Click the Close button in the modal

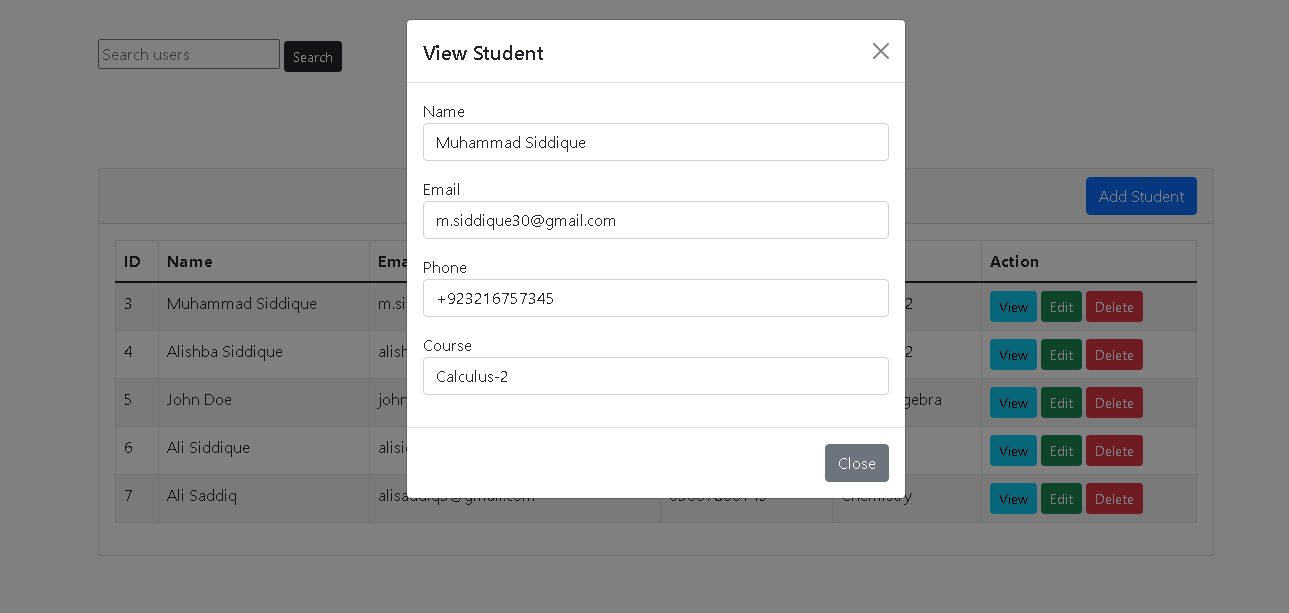[x=856, y=463]
